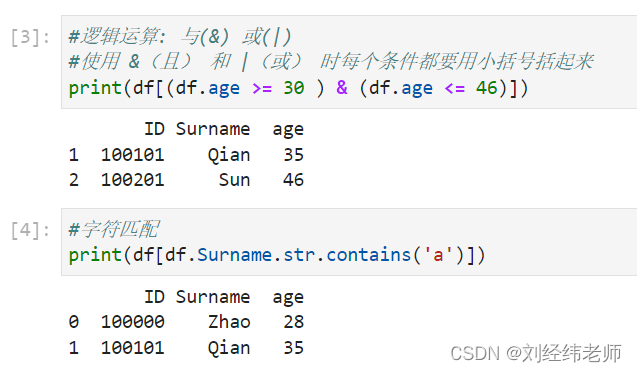637x372 pixels.
Task: Click the cell 3 prompt label
Action: pyautogui.click(x=30, y=37)
